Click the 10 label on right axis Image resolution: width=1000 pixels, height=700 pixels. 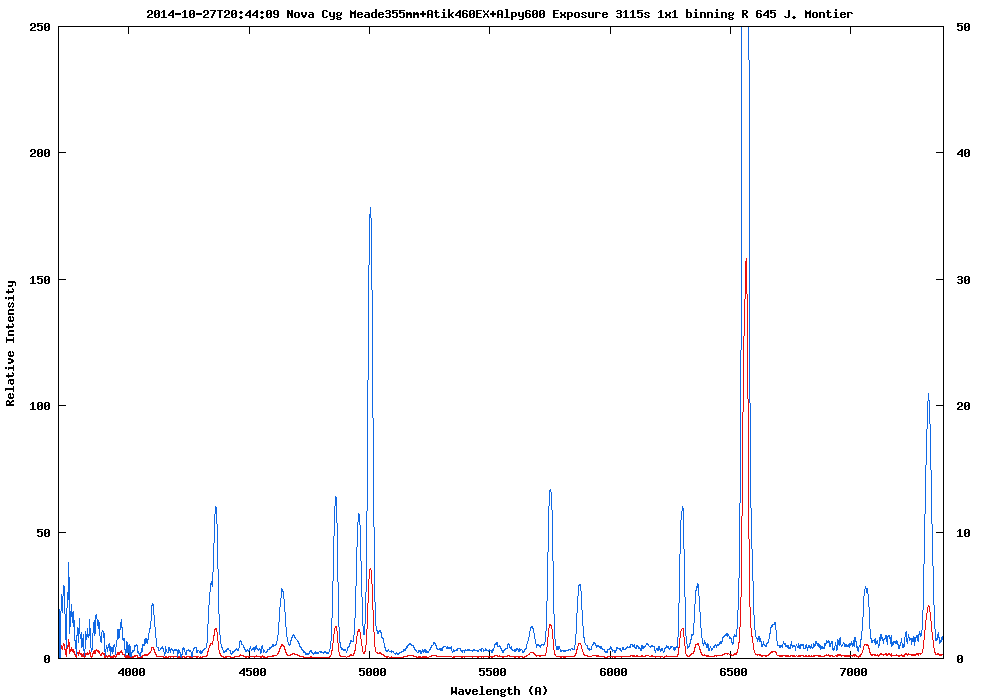pos(964,533)
